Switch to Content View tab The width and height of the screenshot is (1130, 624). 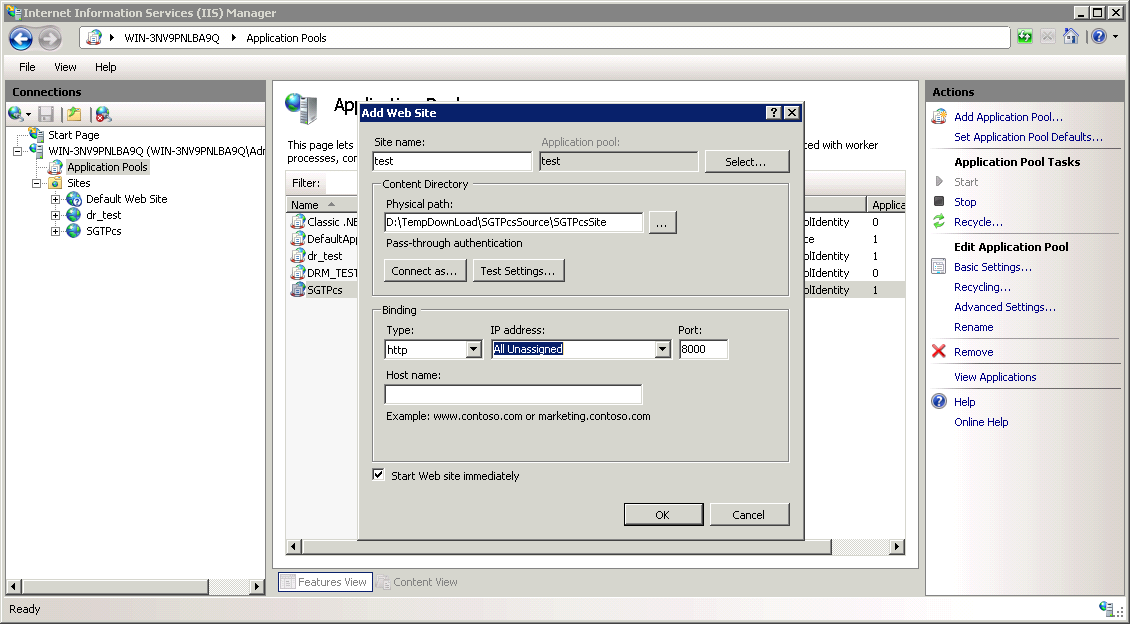click(x=417, y=581)
